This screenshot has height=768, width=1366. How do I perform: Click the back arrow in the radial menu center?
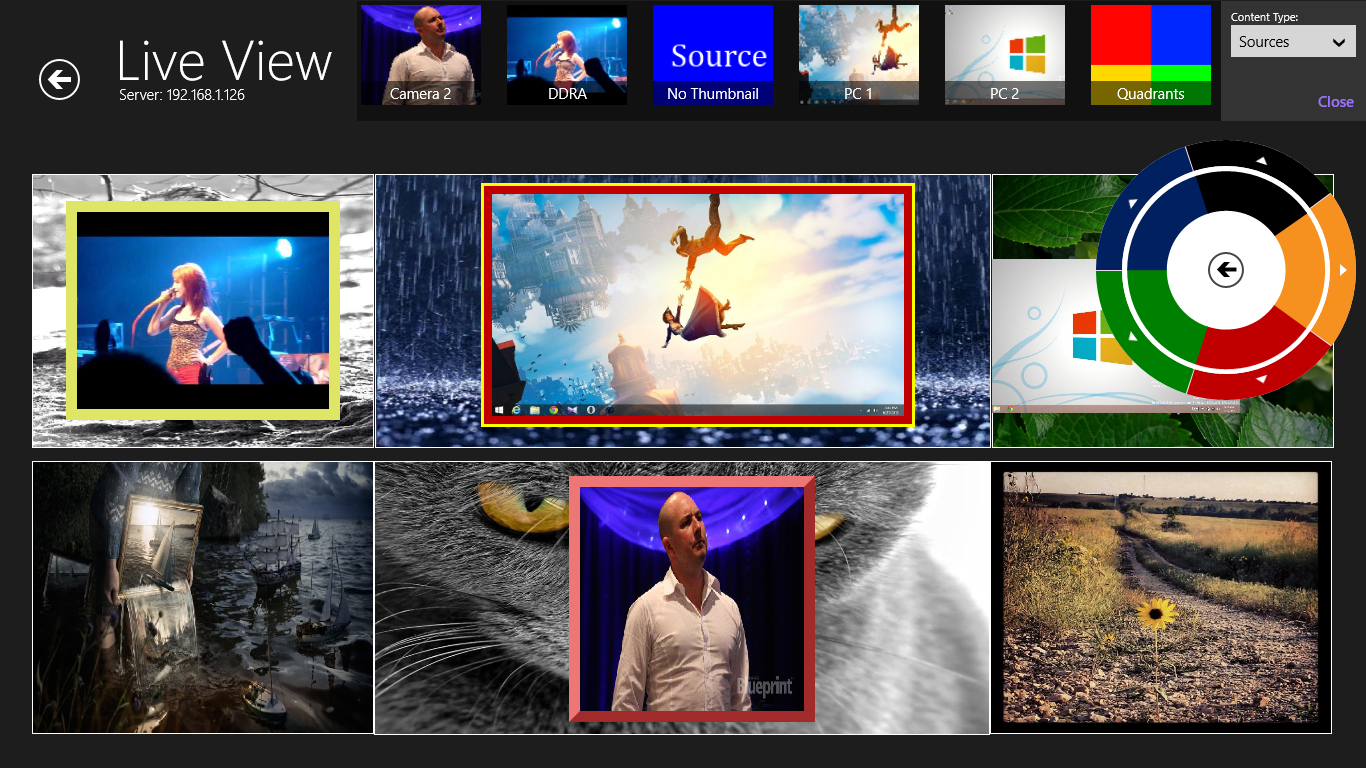click(x=1225, y=269)
